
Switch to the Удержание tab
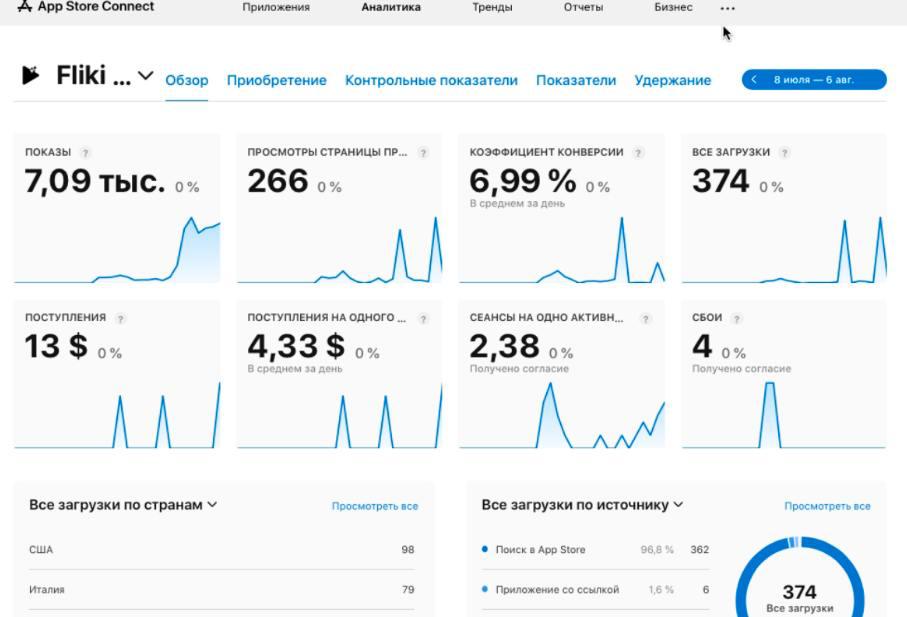point(673,80)
